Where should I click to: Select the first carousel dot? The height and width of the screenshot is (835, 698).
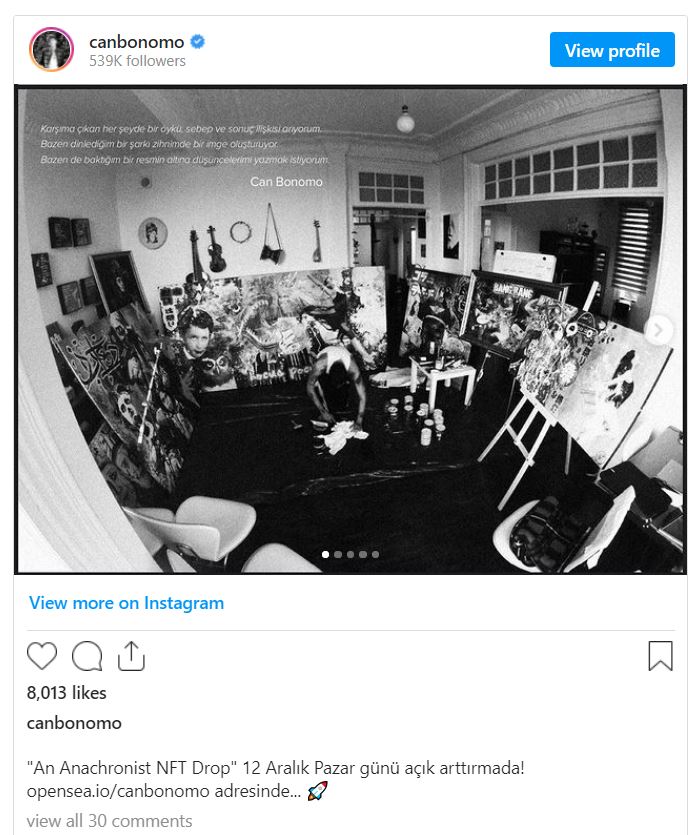[325, 554]
